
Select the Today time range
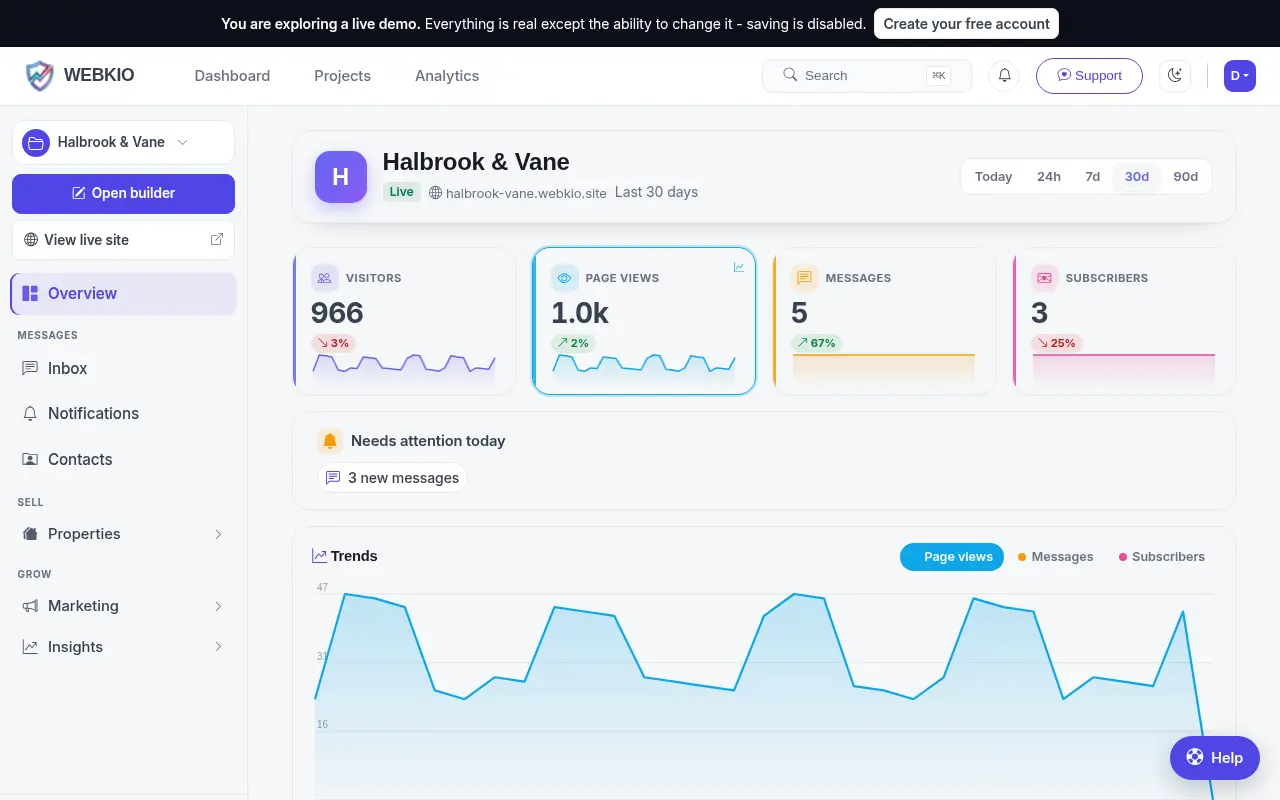point(993,177)
